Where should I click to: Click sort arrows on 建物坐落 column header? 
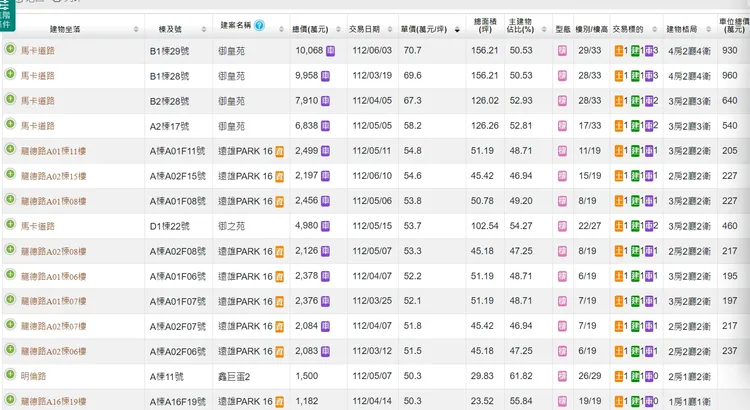[x=136, y=30]
